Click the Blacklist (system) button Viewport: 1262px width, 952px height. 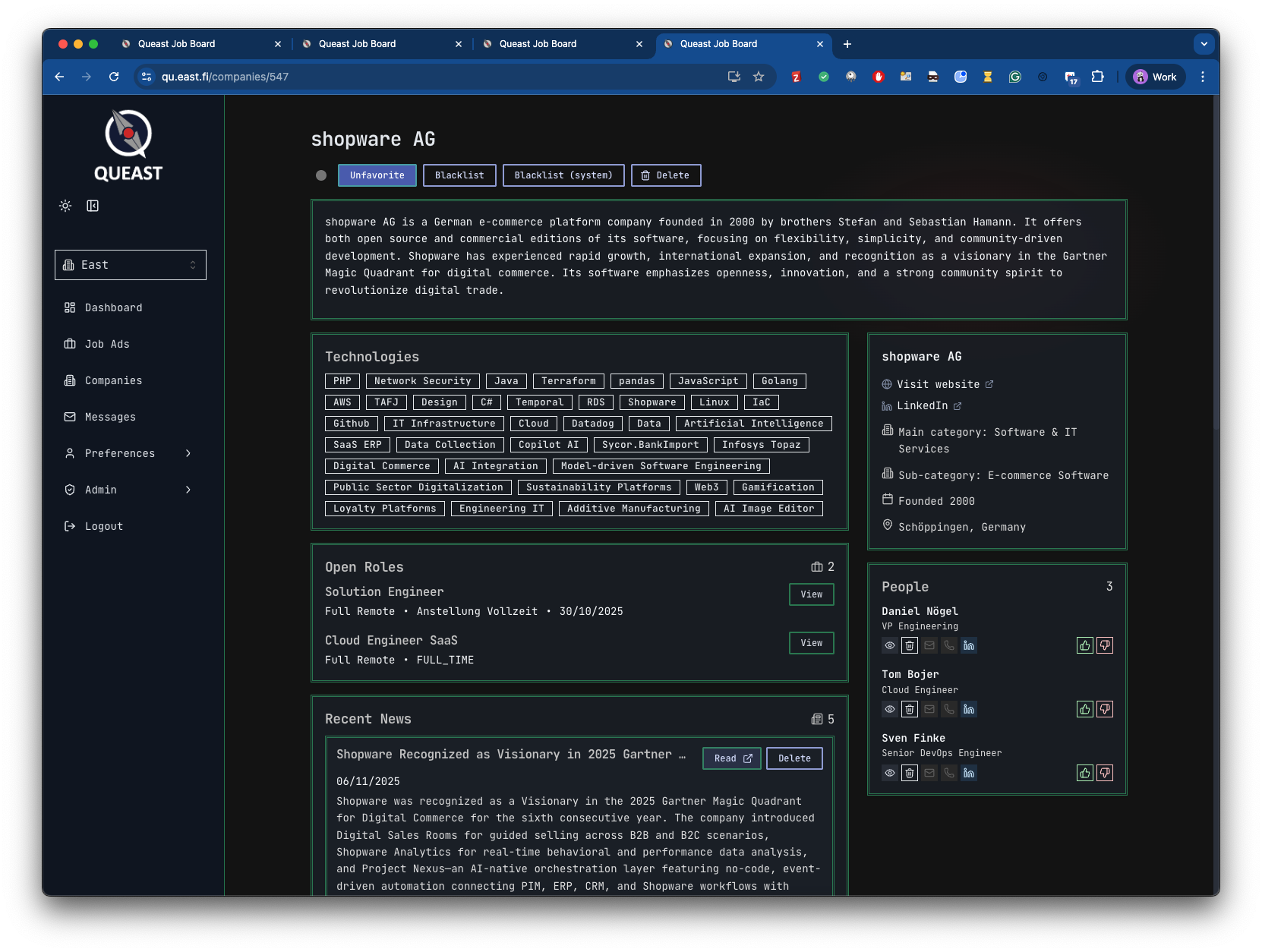click(563, 175)
